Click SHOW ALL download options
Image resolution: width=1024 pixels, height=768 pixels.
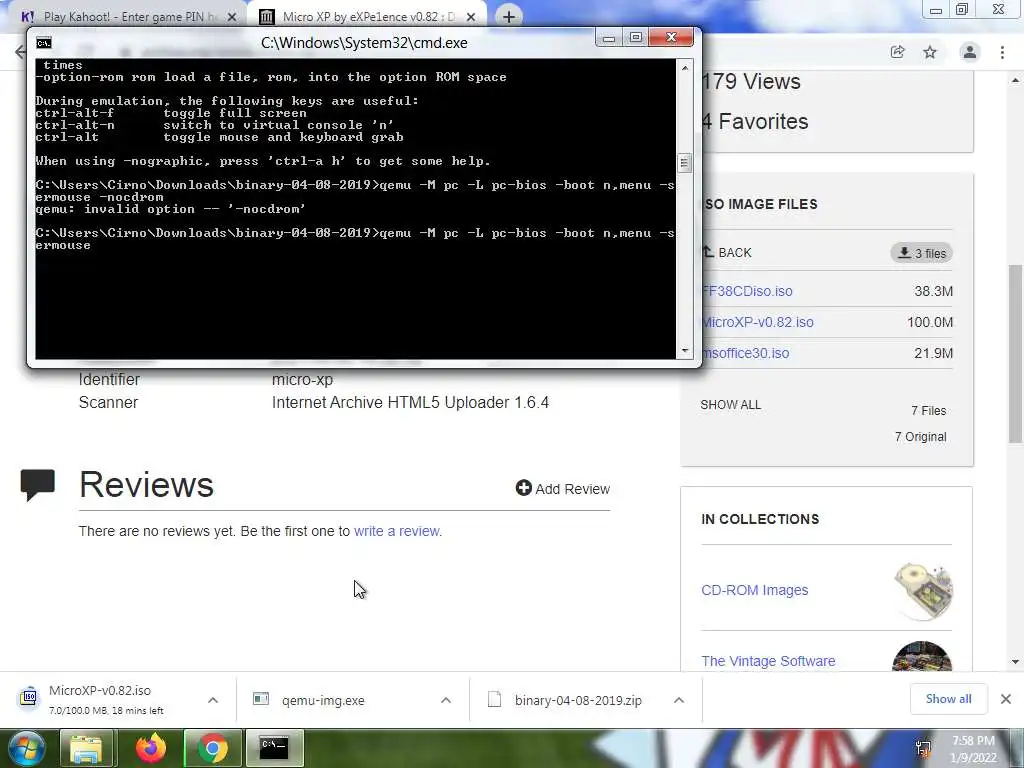[x=731, y=405]
